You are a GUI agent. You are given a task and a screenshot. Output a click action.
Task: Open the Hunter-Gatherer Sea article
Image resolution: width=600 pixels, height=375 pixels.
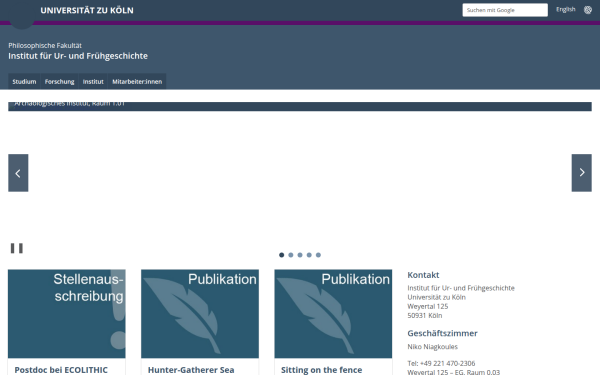(x=191, y=370)
